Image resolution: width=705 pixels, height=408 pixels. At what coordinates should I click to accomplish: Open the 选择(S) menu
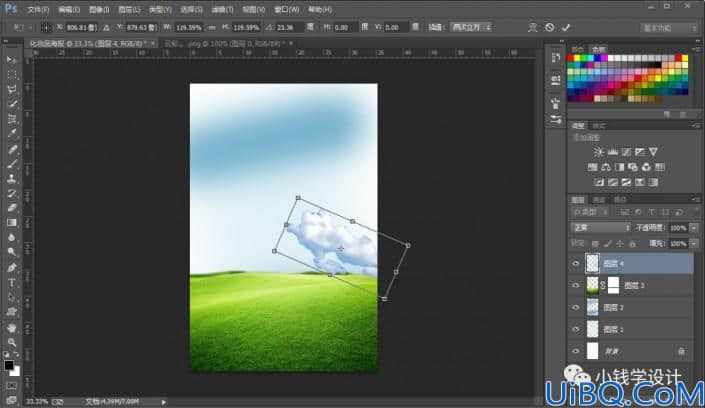pyautogui.click(x=191, y=9)
